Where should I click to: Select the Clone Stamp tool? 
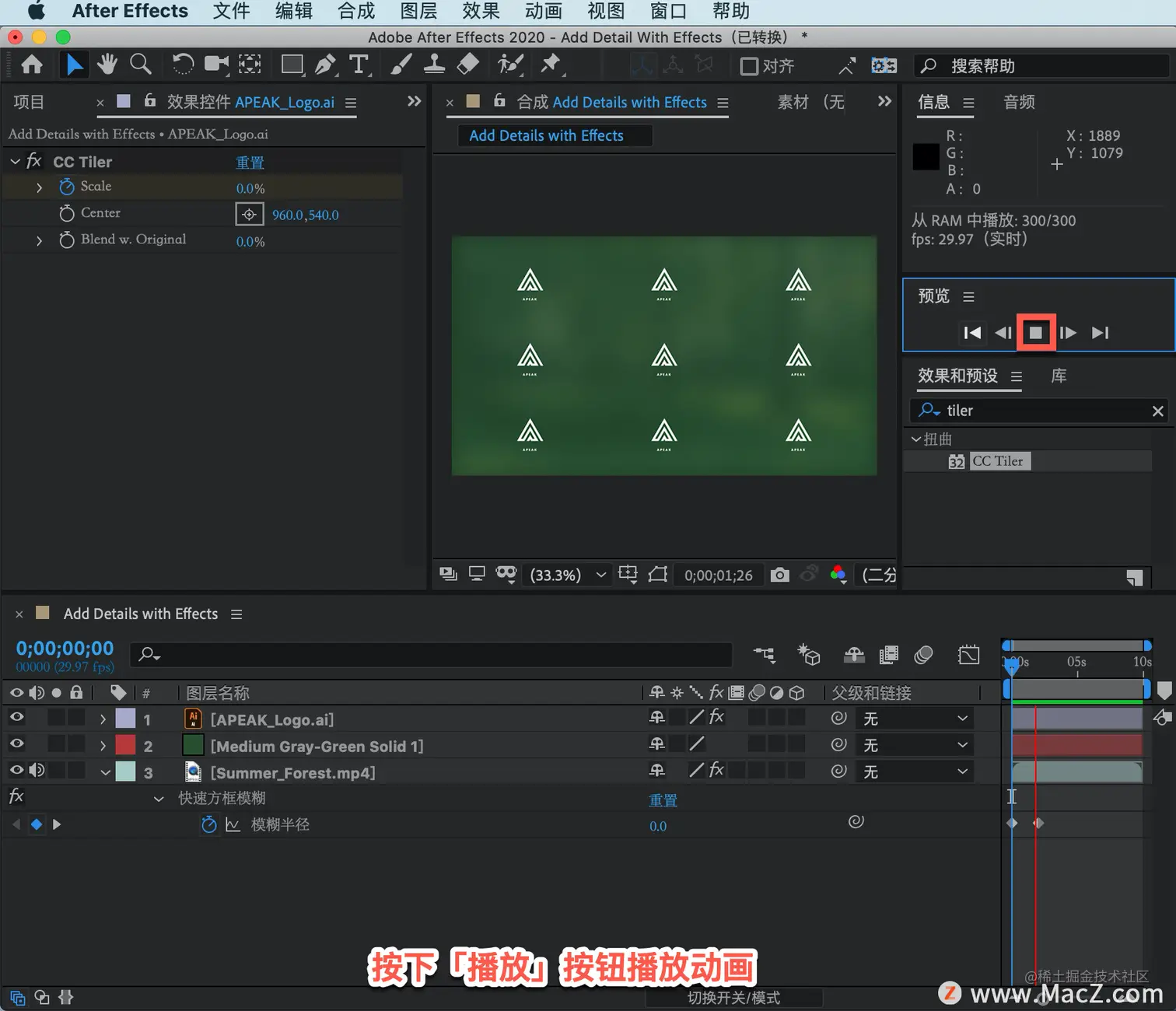click(434, 65)
